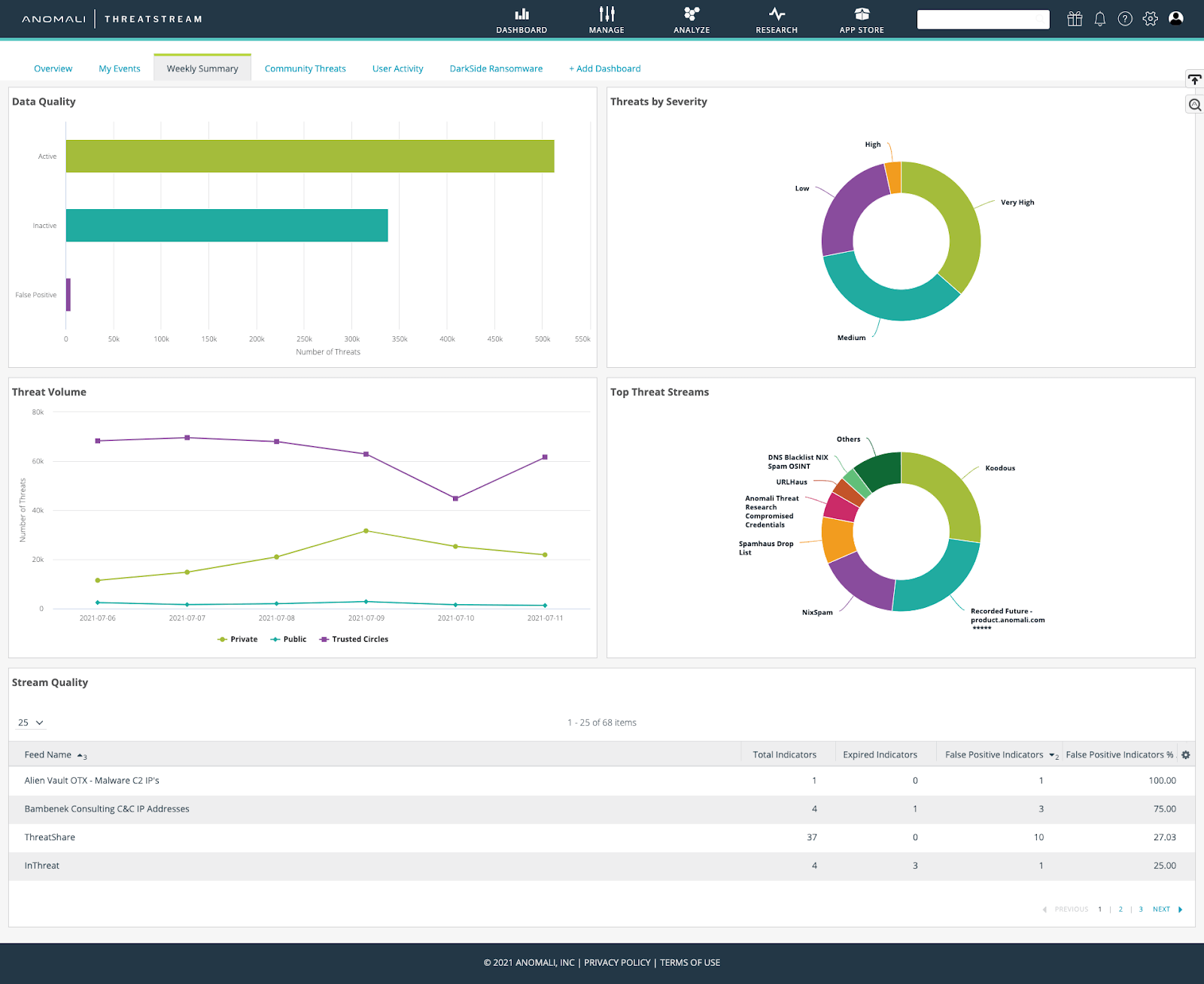This screenshot has height=984, width=1204.
Task: Click the export dashboard arrow icon
Action: click(1193, 79)
